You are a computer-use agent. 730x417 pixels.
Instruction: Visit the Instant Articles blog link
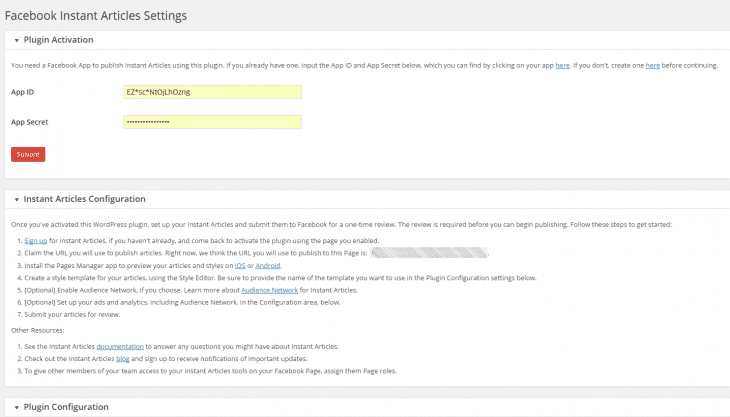(x=123, y=358)
